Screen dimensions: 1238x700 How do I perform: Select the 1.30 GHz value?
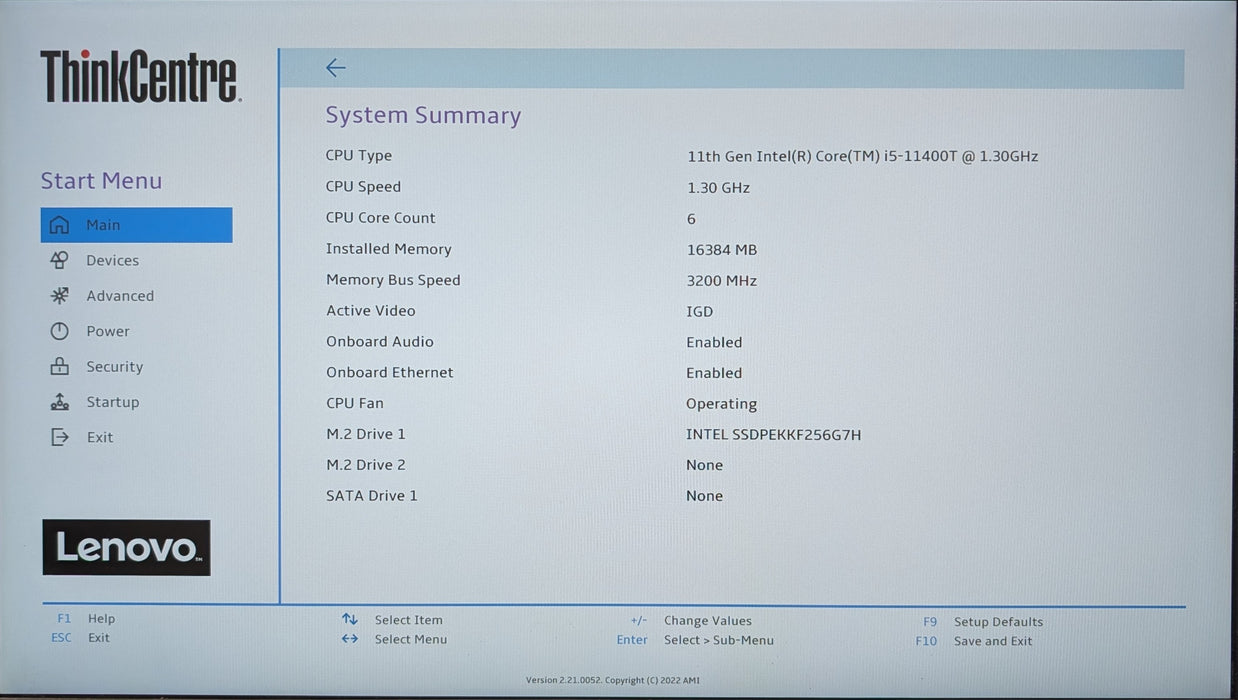pyautogui.click(x=718, y=188)
